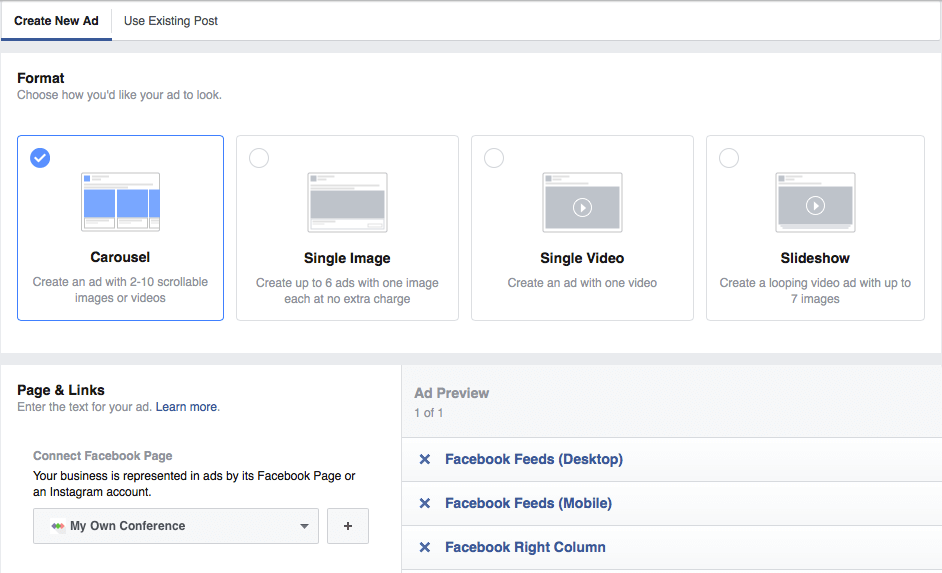The height and width of the screenshot is (573, 942).
Task: Click the Page & Links heading
Action: pos(61,390)
